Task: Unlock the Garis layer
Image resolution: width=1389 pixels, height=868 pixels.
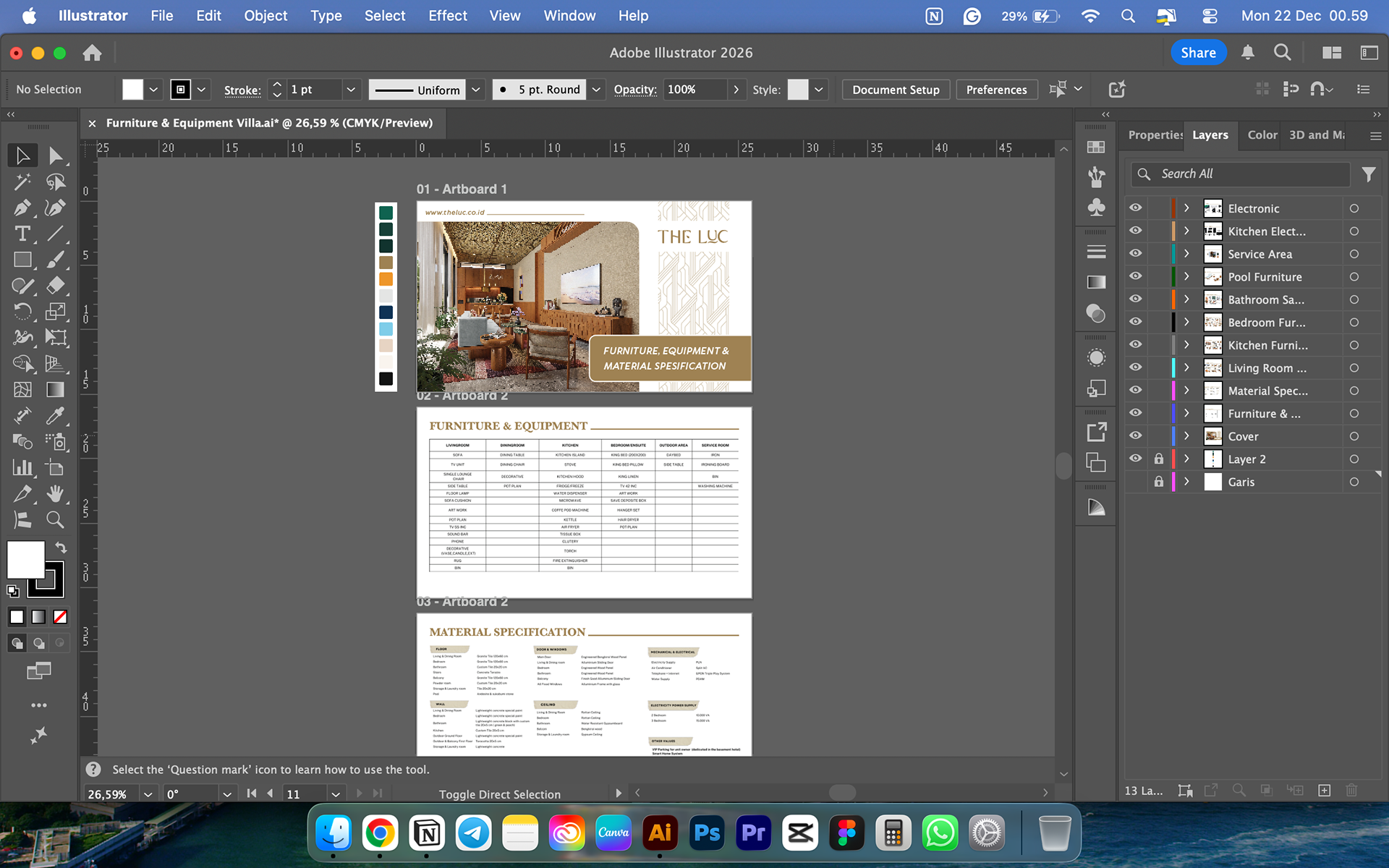Action: click(1158, 482)
